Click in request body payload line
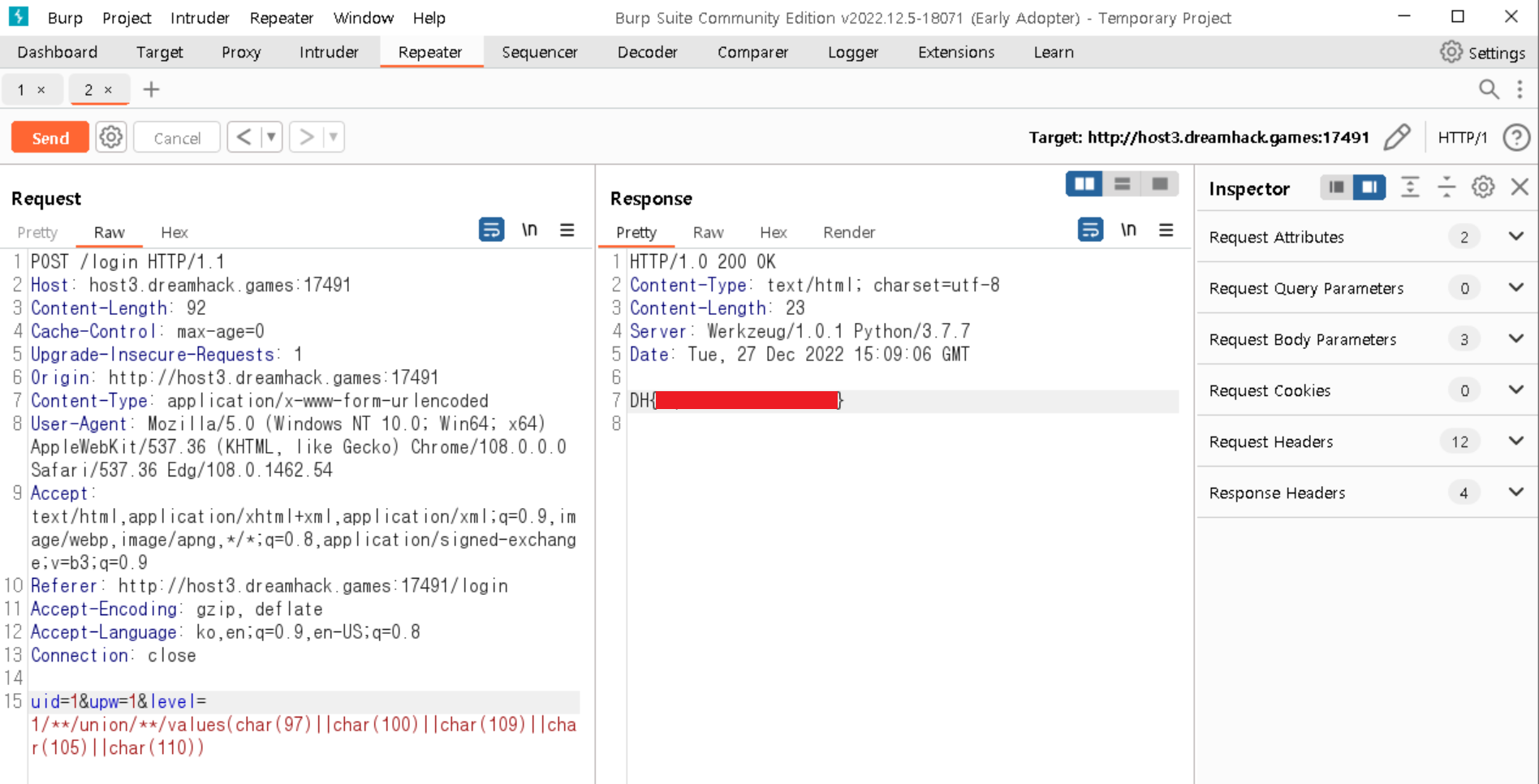Image resolution: width=1539 pixels, height=784 pixels. click(304, 725)
